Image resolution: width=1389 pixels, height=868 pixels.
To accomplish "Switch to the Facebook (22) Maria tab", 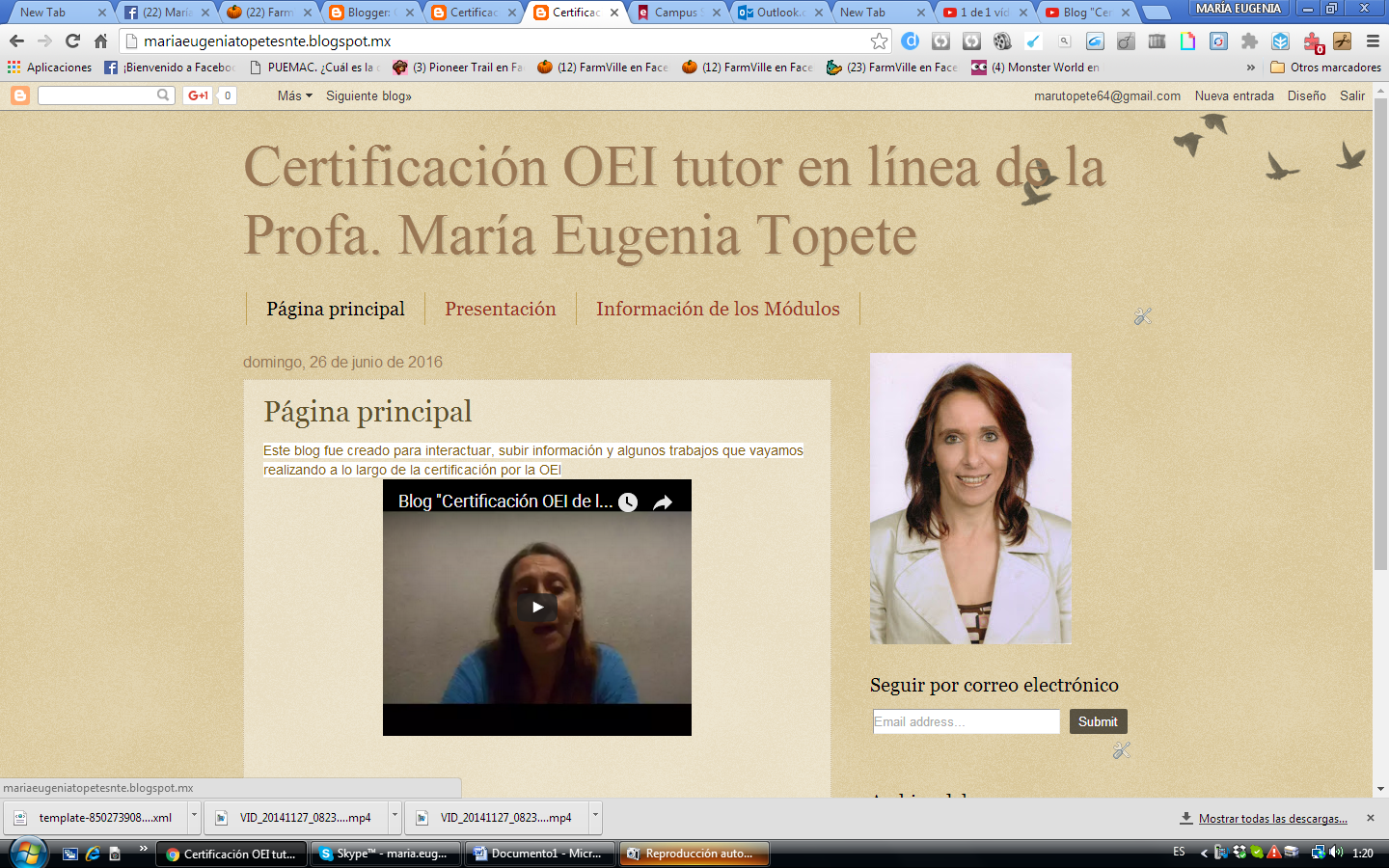I will coord(168,12).
